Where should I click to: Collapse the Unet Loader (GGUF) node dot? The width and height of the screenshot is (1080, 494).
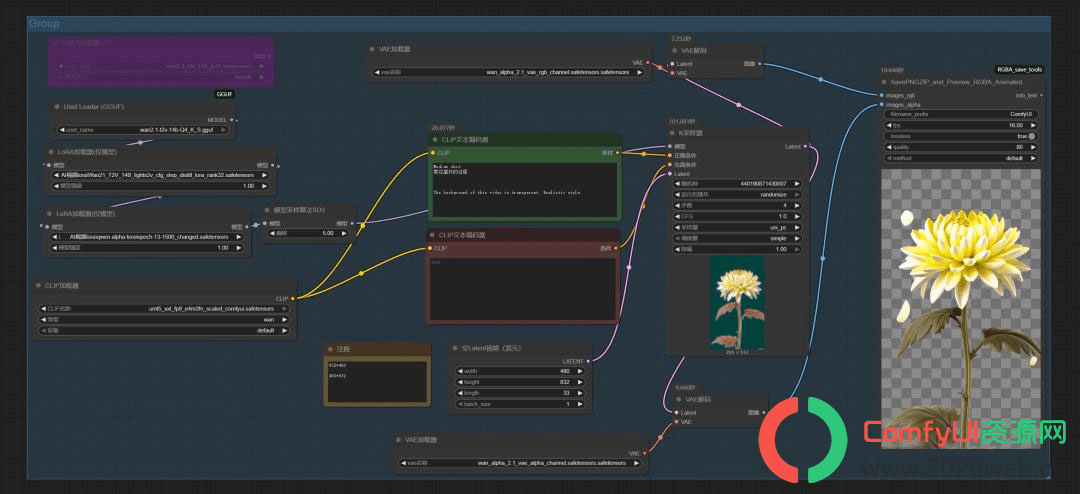(56, 107)
